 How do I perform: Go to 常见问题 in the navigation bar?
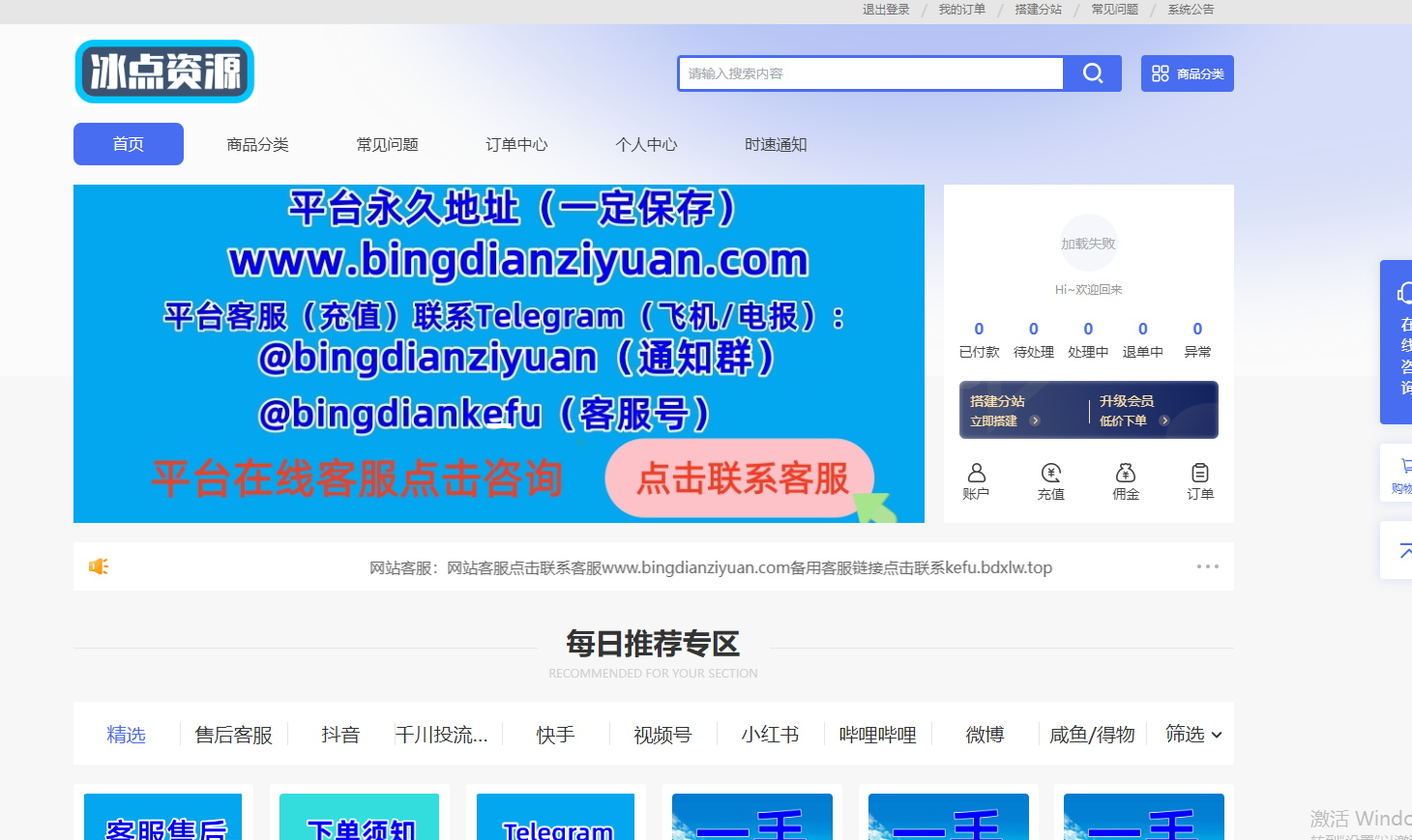pyautogui.click(x=388, y=144)
